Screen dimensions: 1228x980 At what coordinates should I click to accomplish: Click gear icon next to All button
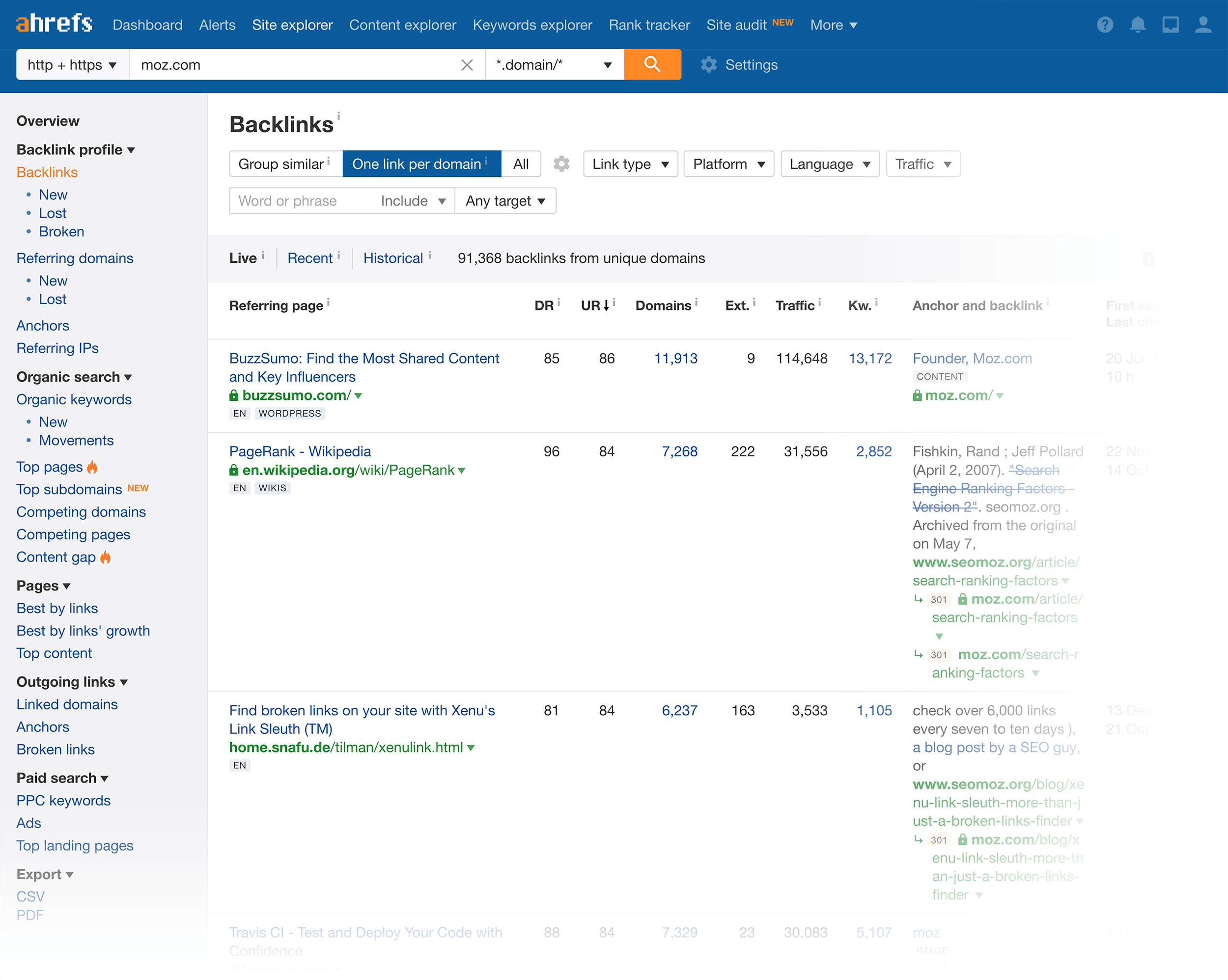coord(561,164)
